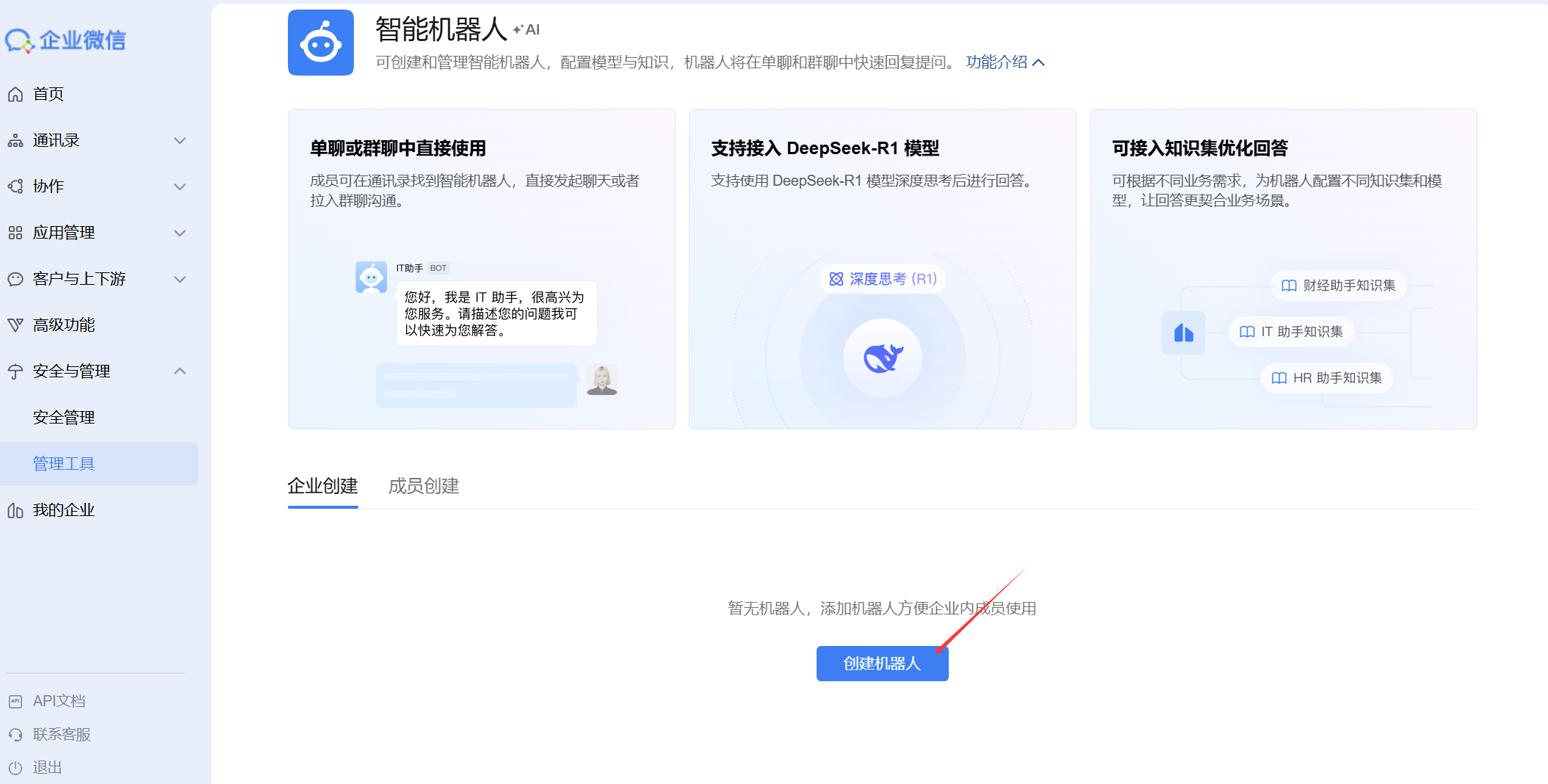Expand the 应用管理 menu chevron

tap(180, 233)
